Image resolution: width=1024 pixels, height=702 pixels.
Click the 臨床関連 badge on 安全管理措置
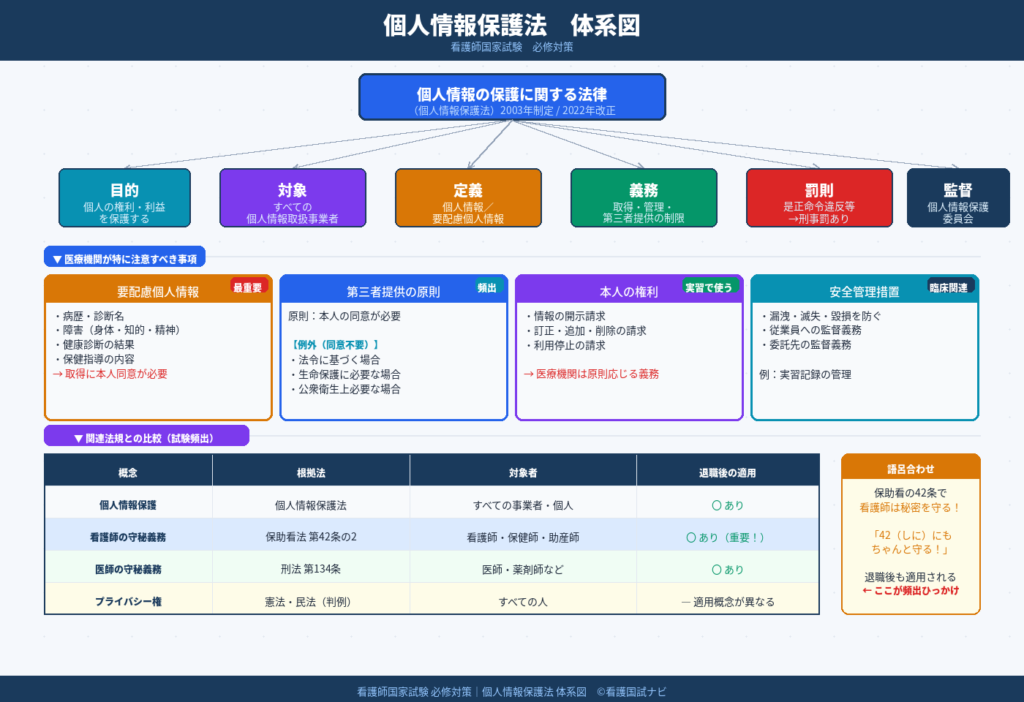[949, 287]
